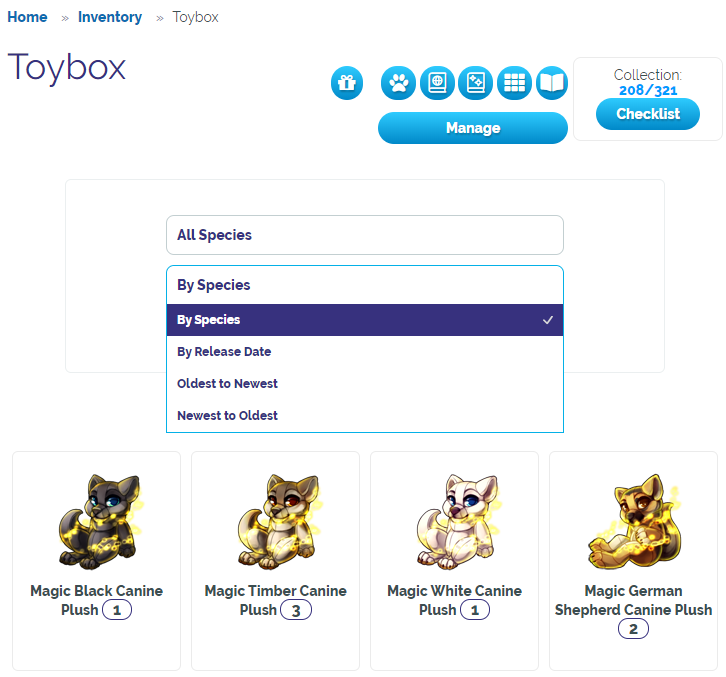The width and height of the screenshot is (726, 677).
Task: Click the paw print icon
Action: click(x=398, y=83)
